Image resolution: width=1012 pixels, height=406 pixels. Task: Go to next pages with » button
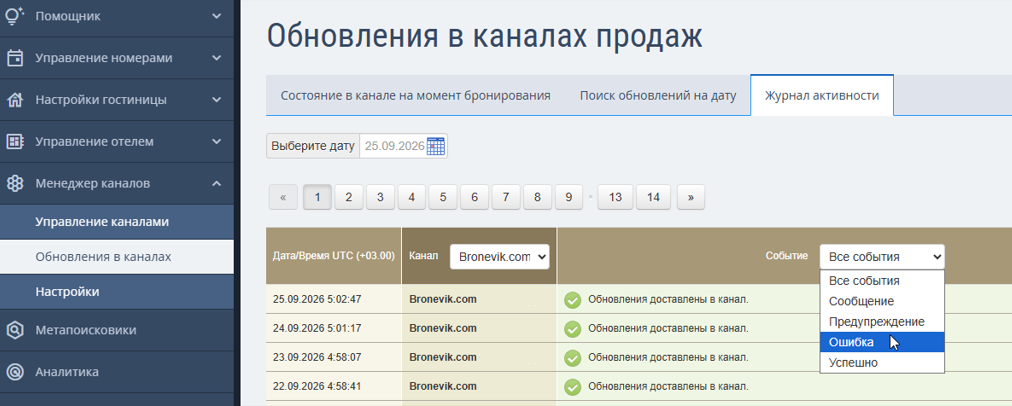click(x=691, y=198)
